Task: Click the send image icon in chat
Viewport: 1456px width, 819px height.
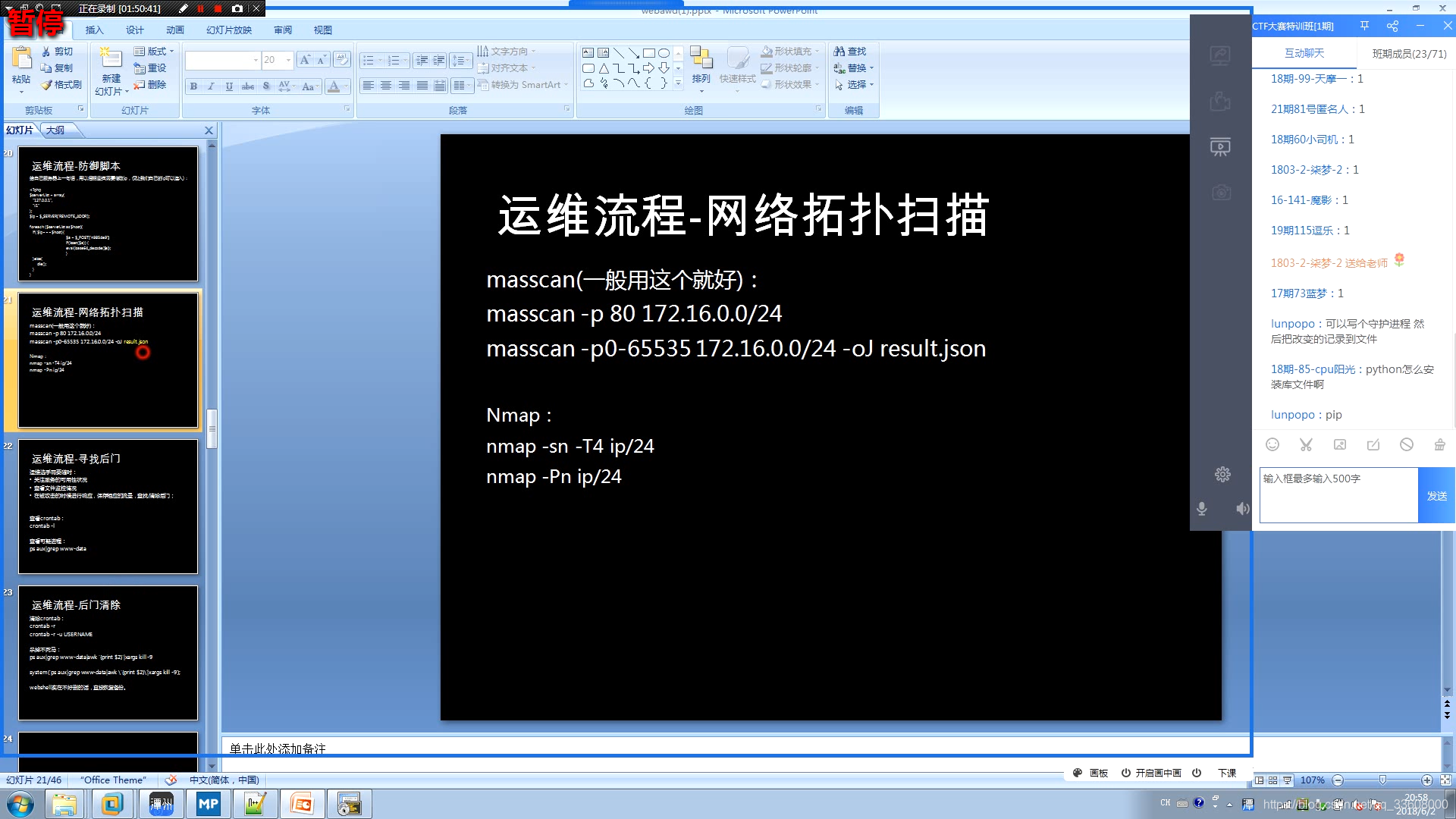Action: coord(1340,445)
